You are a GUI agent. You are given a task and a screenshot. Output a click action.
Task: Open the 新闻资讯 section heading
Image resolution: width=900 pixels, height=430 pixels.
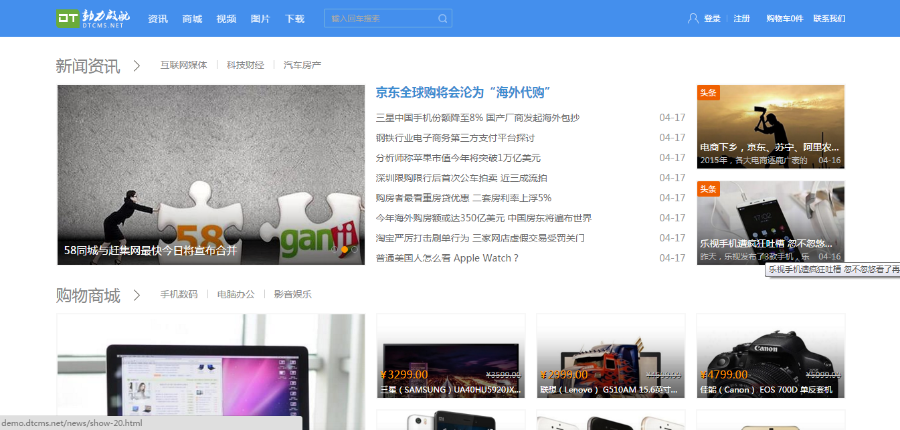(88, 66)
